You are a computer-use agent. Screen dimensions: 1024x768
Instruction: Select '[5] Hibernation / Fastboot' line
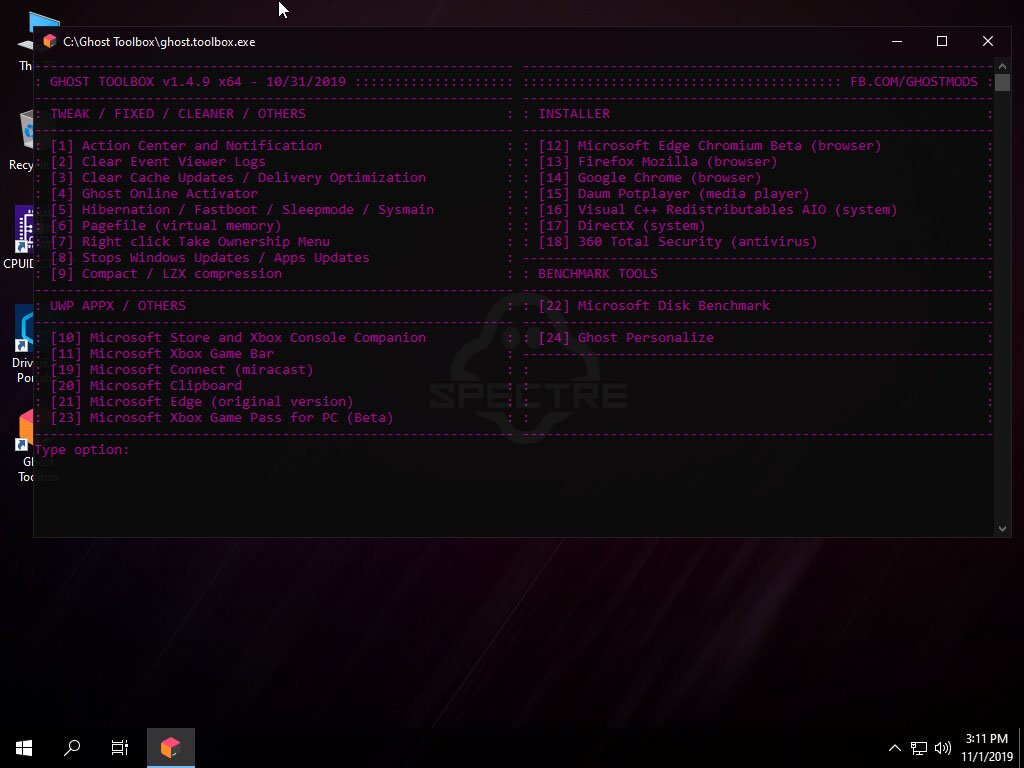242,210
